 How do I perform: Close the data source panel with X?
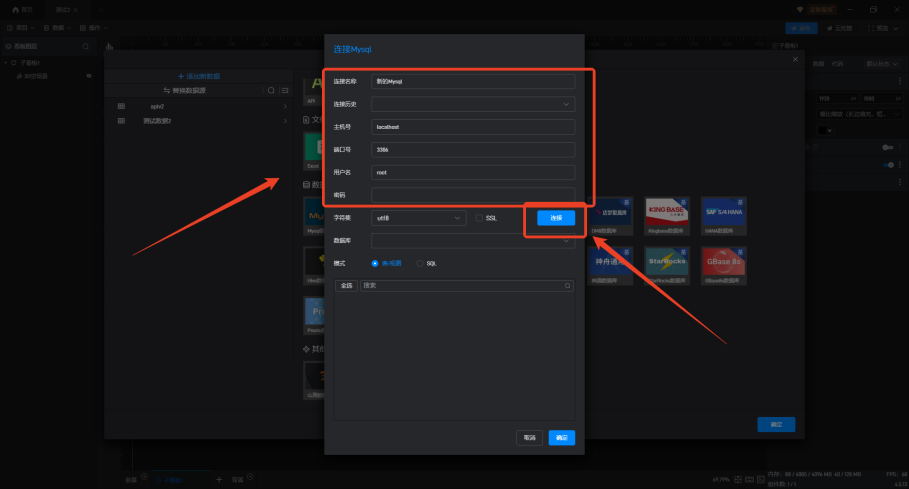(795, 59)
